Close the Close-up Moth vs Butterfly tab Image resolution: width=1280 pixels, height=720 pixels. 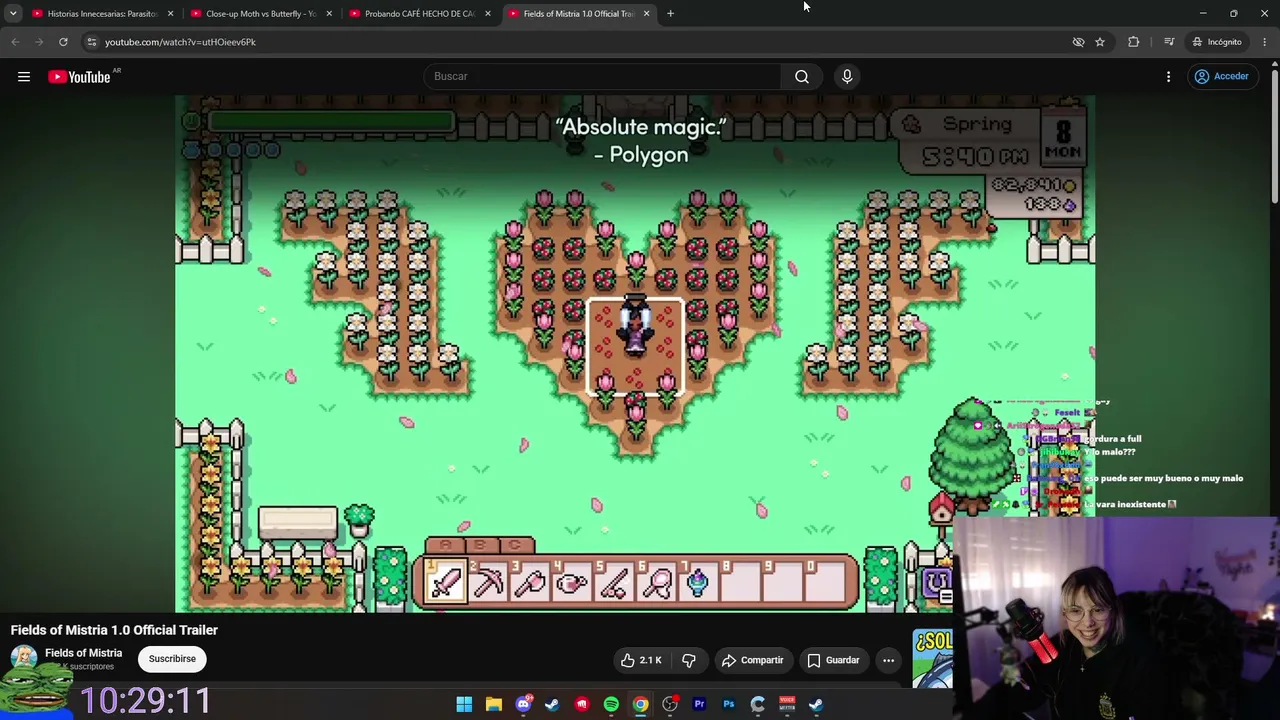pyautogui.click(x=329, y=14)
